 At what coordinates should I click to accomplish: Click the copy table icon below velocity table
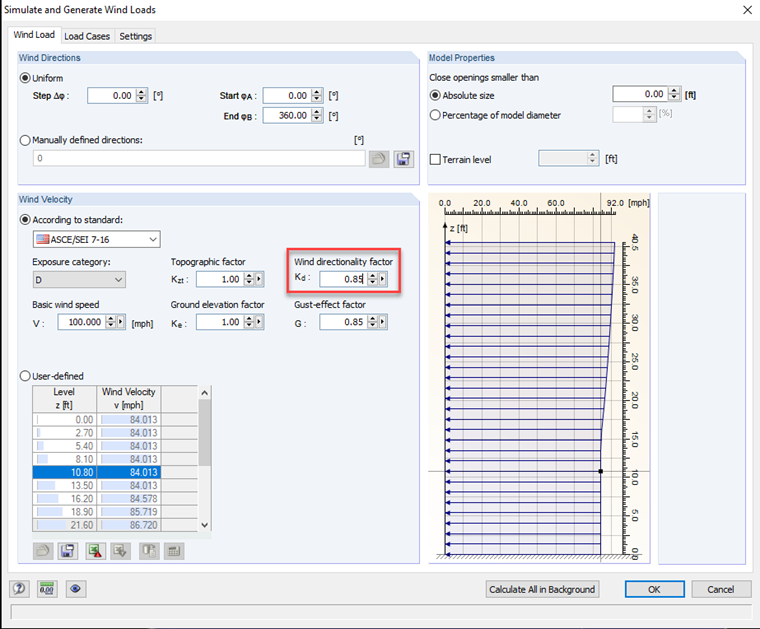149,551
